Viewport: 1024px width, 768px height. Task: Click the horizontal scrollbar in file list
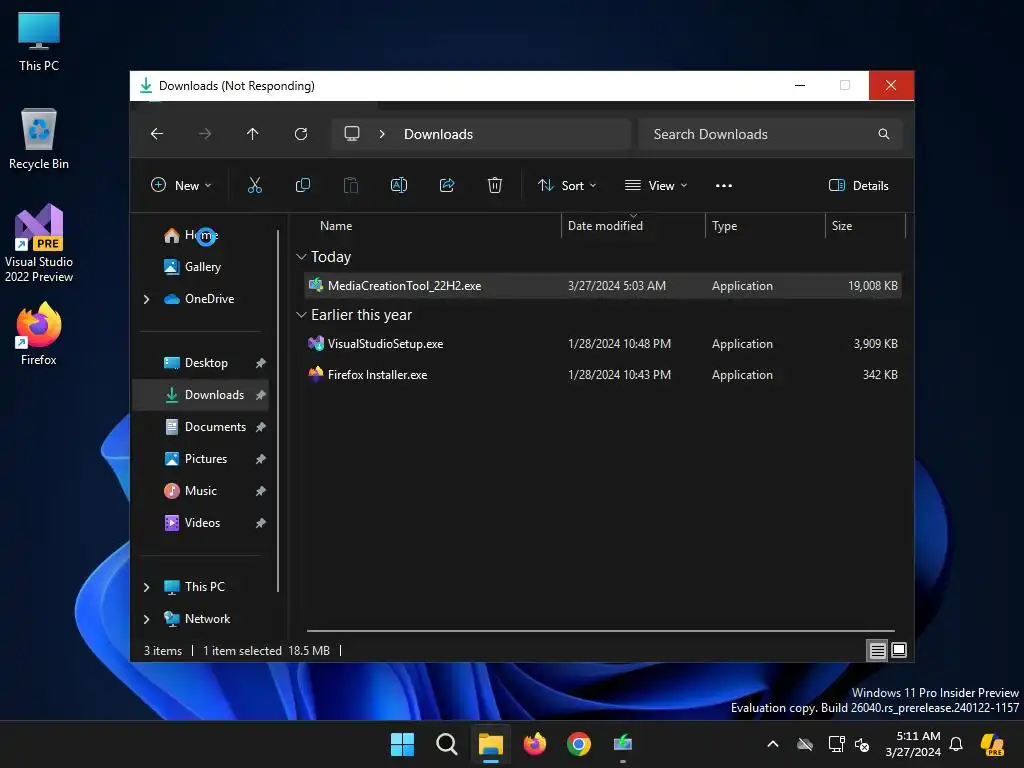click(600, 631)
